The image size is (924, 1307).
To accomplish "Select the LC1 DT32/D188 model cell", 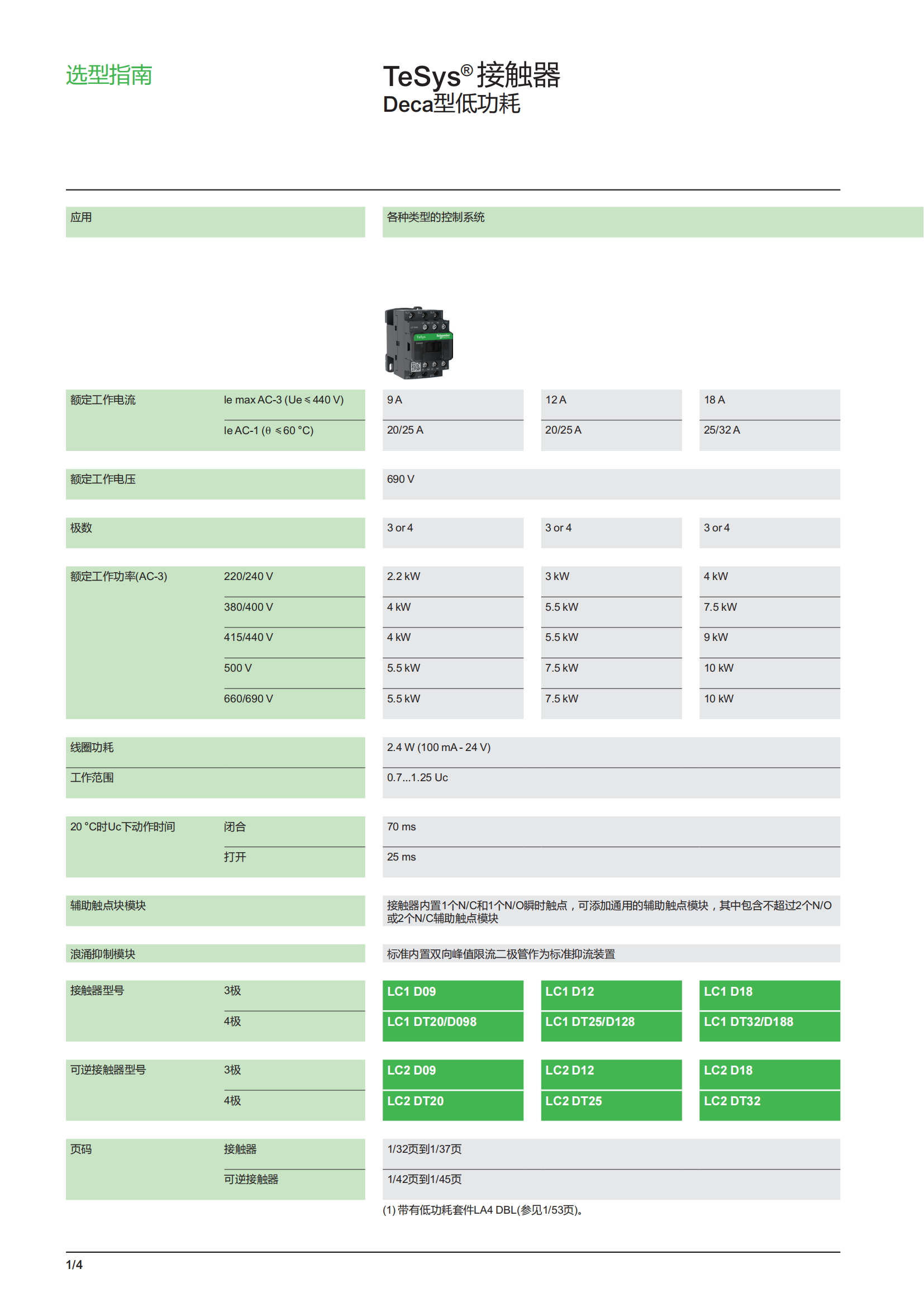I will pyautogui.click(x=769, y=1026).
